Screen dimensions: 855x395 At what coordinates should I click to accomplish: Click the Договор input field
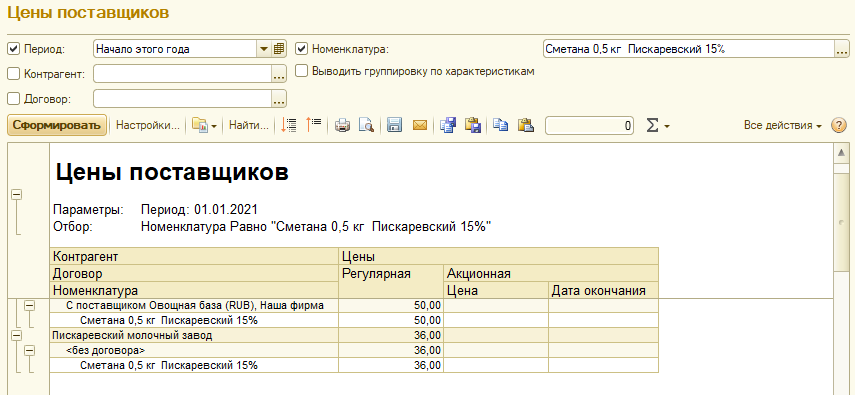[x=183, y=99]
